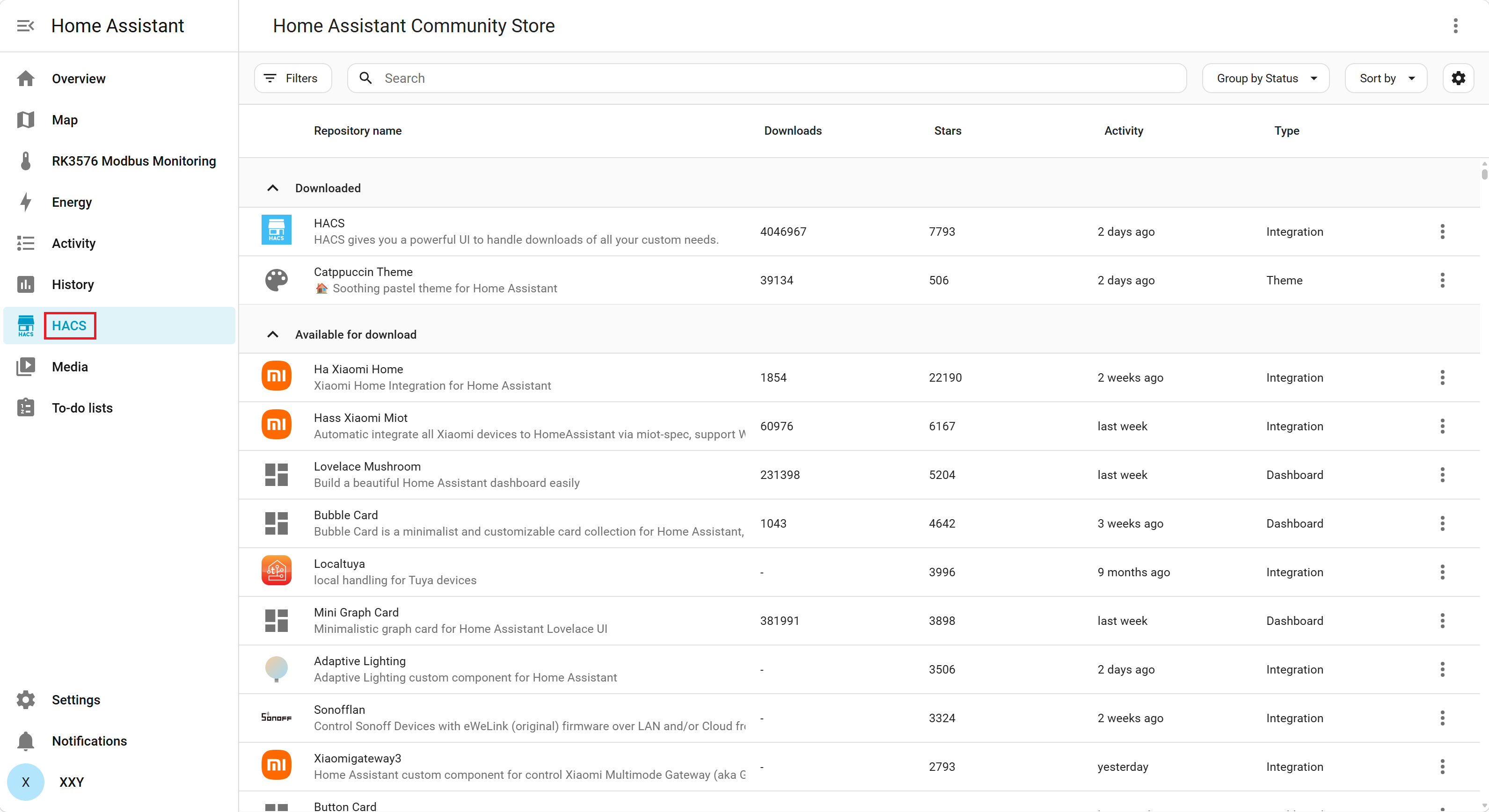Open table column settings gear
This screenshot has height=812, width=1489.
(1459, 78)
